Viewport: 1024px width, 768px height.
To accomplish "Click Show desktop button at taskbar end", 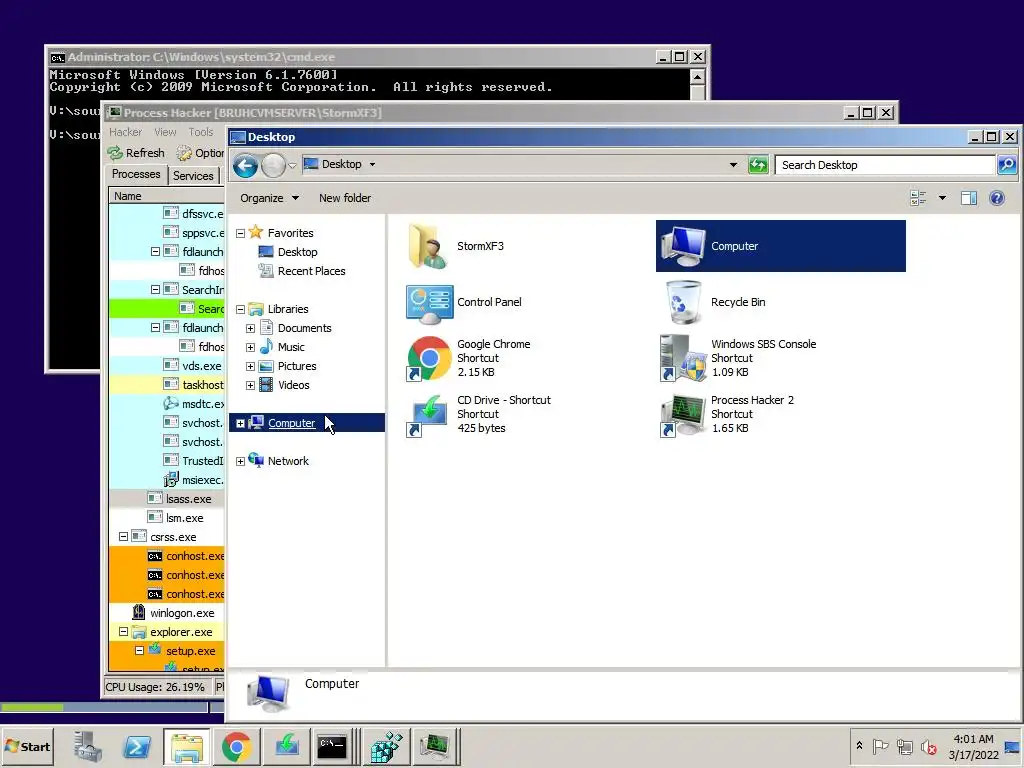I will pyautogui.click(x=1013, y=746).
